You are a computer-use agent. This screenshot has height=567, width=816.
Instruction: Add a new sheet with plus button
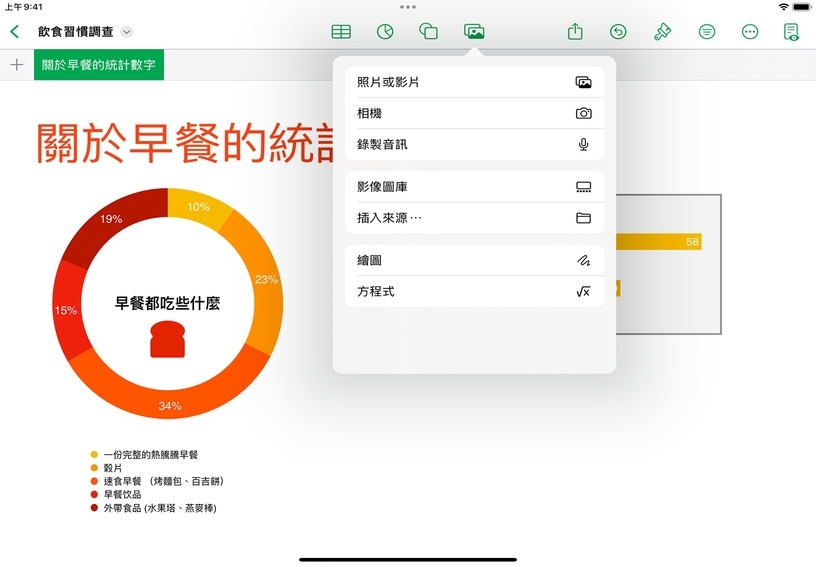[x=16, y=65]
